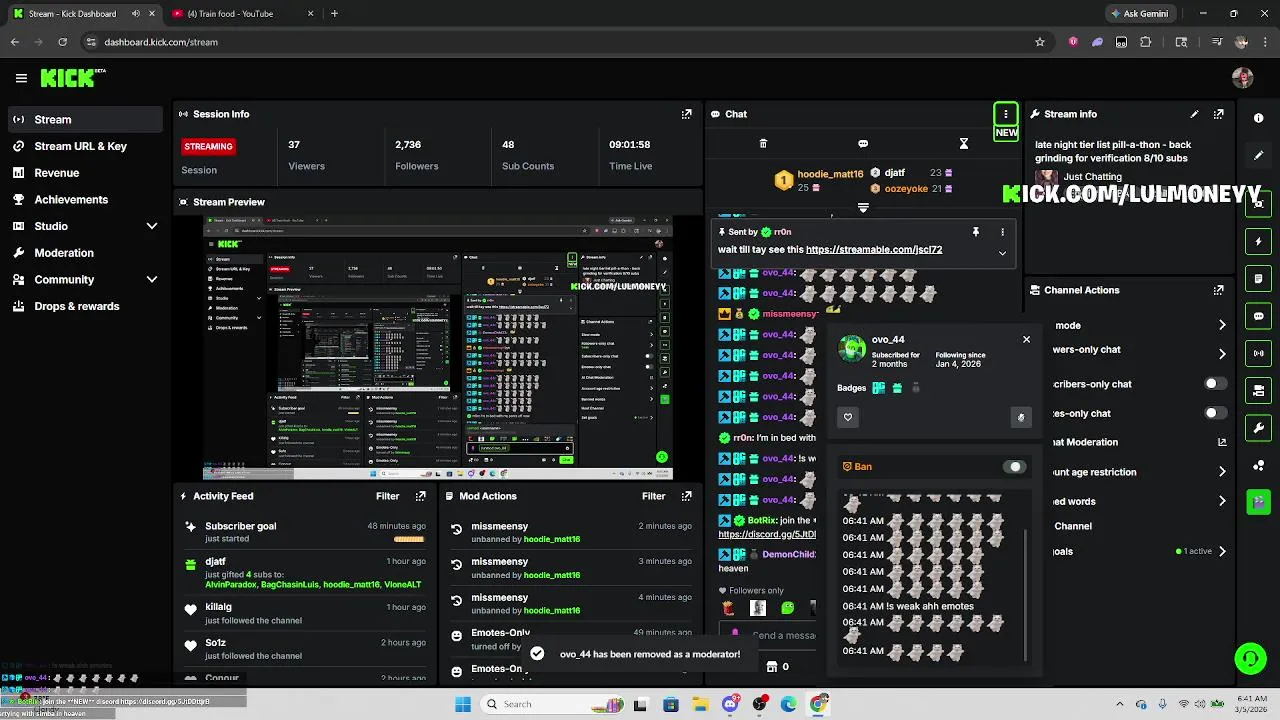The image size is (1280, 720).
Task: Switch to Train food YouTube tab
Action: pos(240,14)
